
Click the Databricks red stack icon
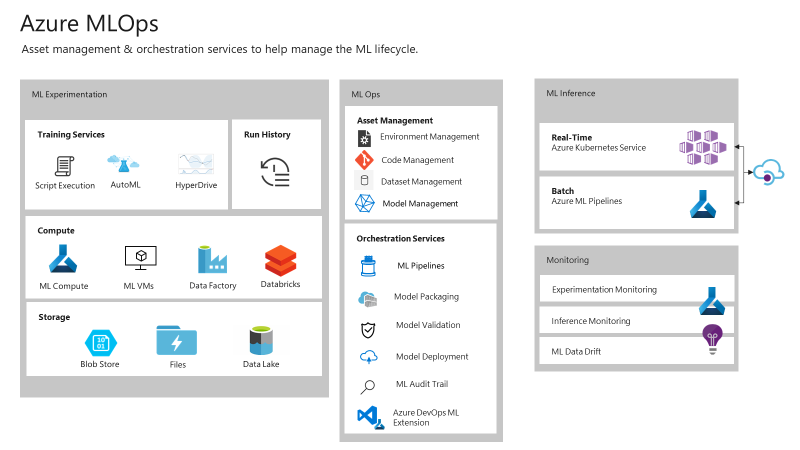coord(281,260)
